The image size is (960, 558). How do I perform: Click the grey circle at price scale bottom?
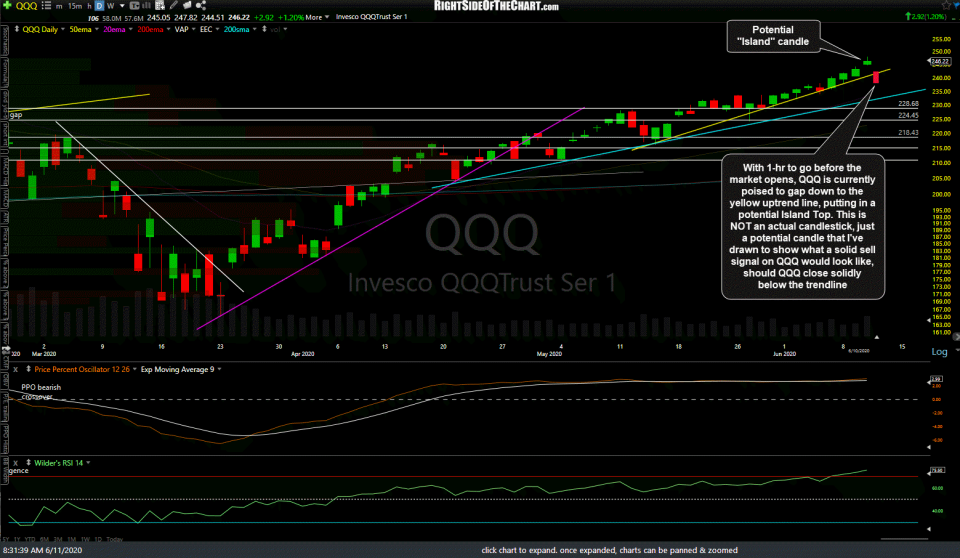[956, 337]
